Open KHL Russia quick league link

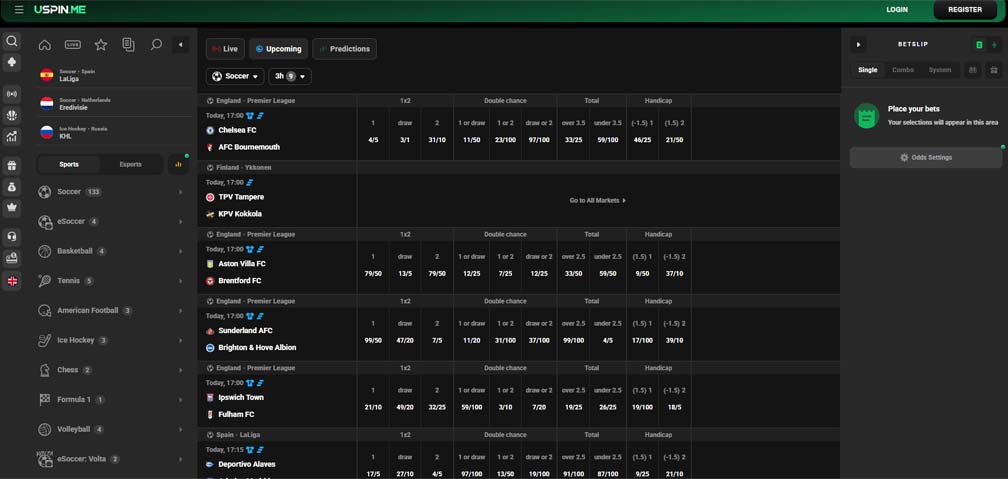click(x=114, y=132)
